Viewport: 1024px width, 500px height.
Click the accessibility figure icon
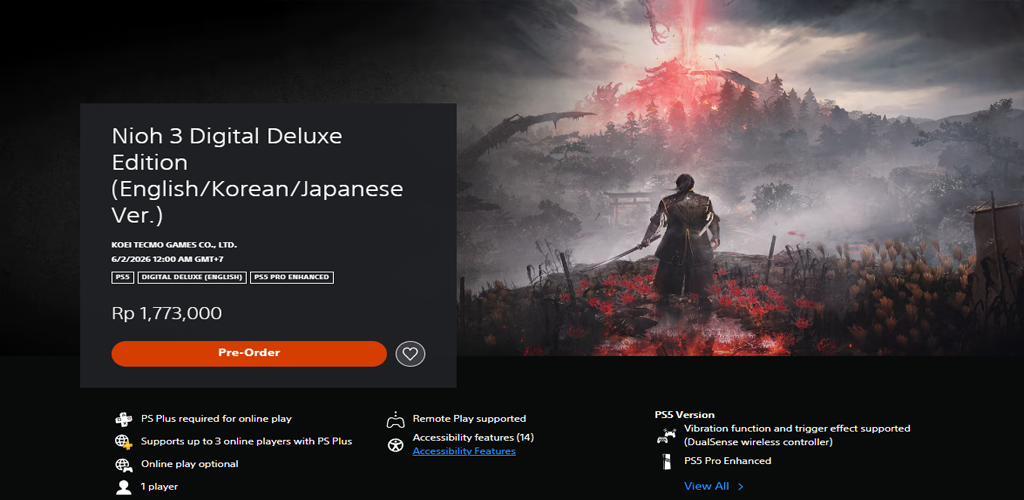[x=395, y=446]
